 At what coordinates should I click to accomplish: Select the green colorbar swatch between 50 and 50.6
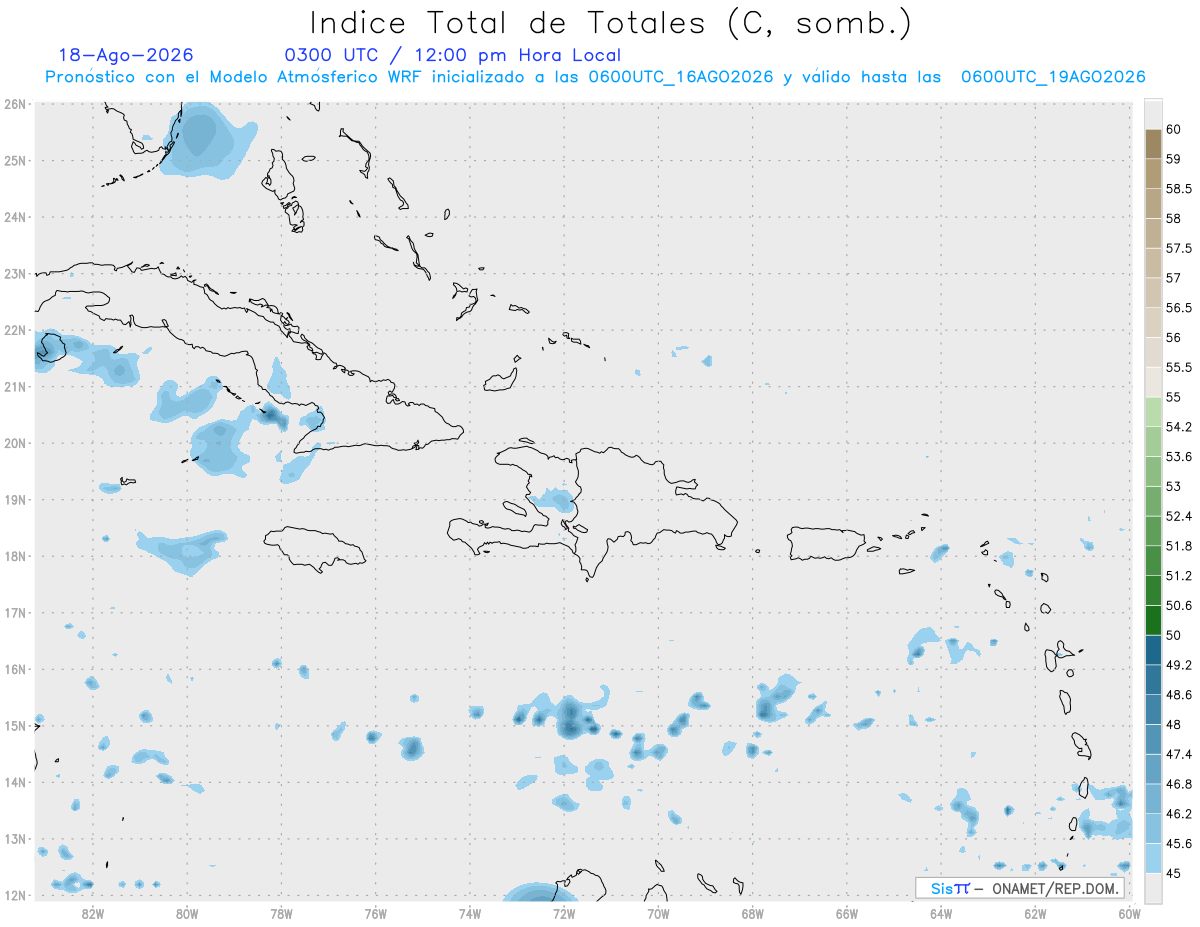(x=1153, y=620)
